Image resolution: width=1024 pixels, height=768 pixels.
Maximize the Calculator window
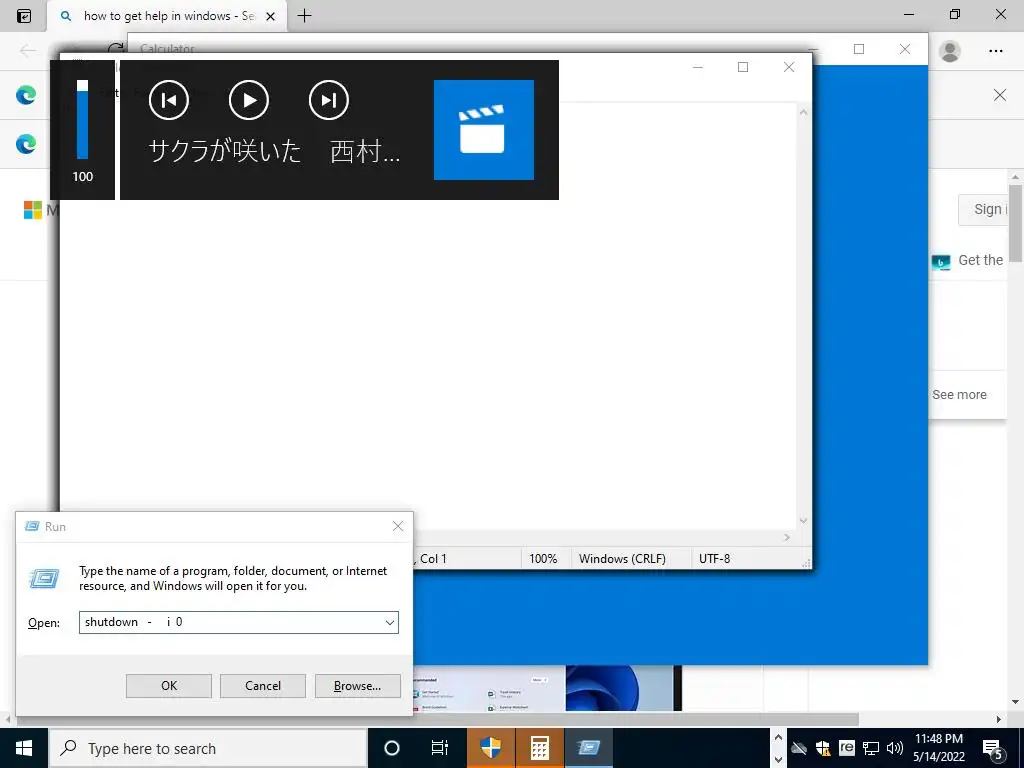coord(859,49)
